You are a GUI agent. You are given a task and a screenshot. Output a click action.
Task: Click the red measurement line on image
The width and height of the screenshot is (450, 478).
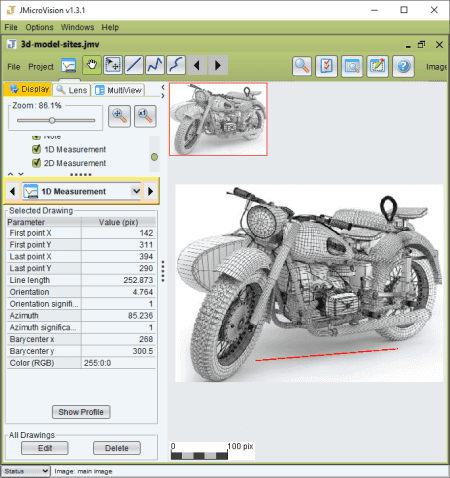(x=326, y=355)
